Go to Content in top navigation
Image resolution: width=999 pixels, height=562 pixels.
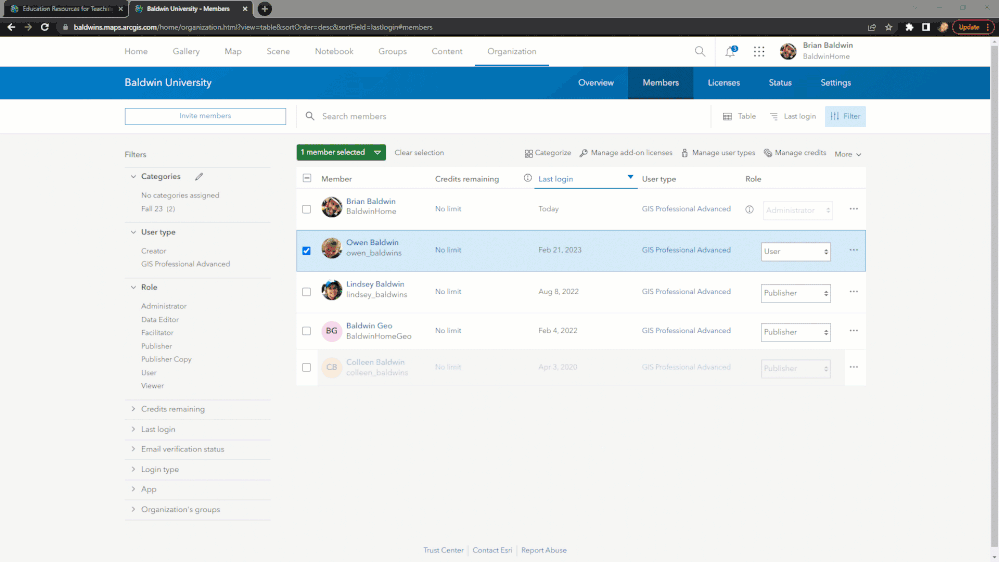447,52
